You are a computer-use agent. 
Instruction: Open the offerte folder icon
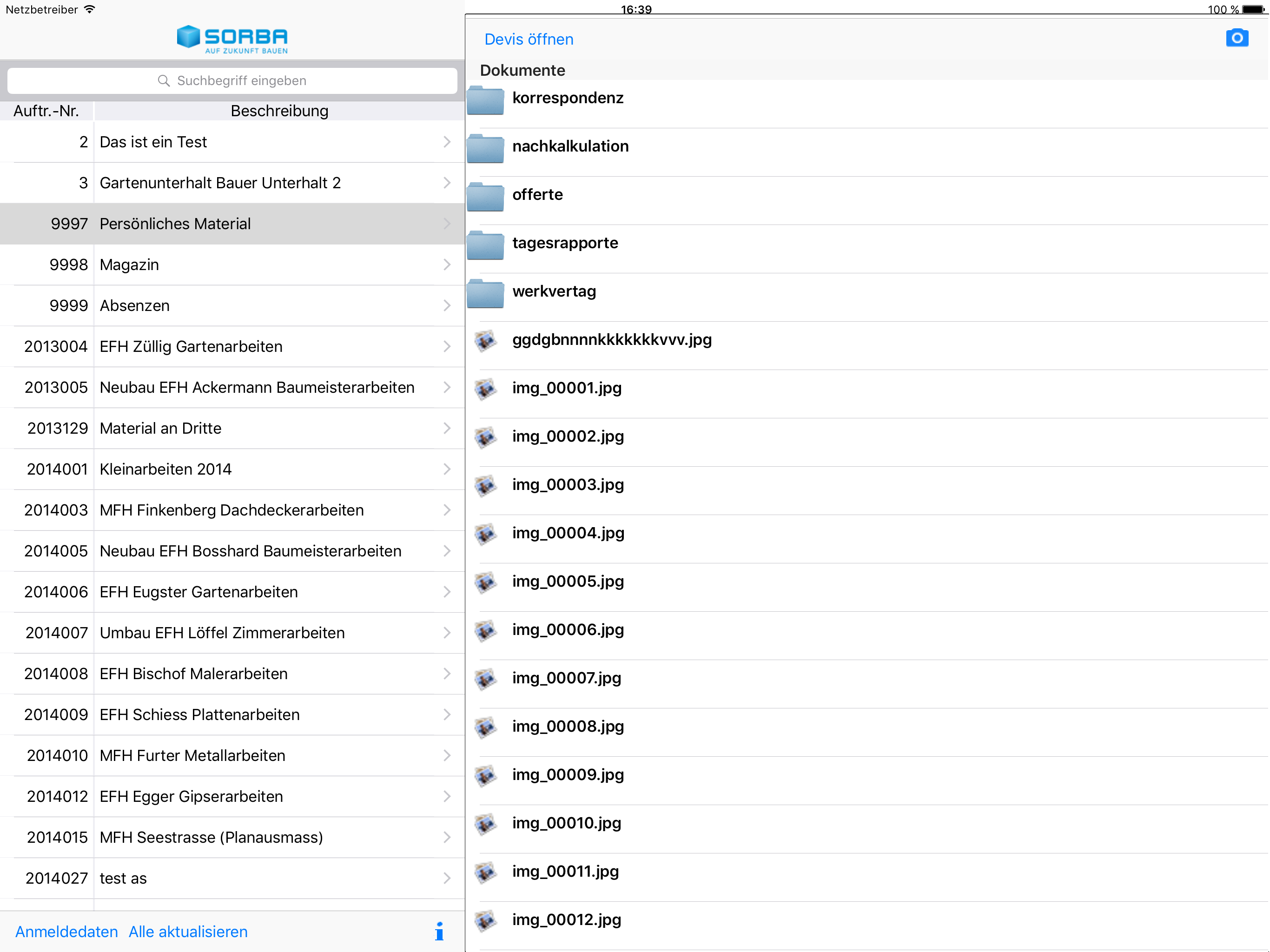tap(485, 197)
